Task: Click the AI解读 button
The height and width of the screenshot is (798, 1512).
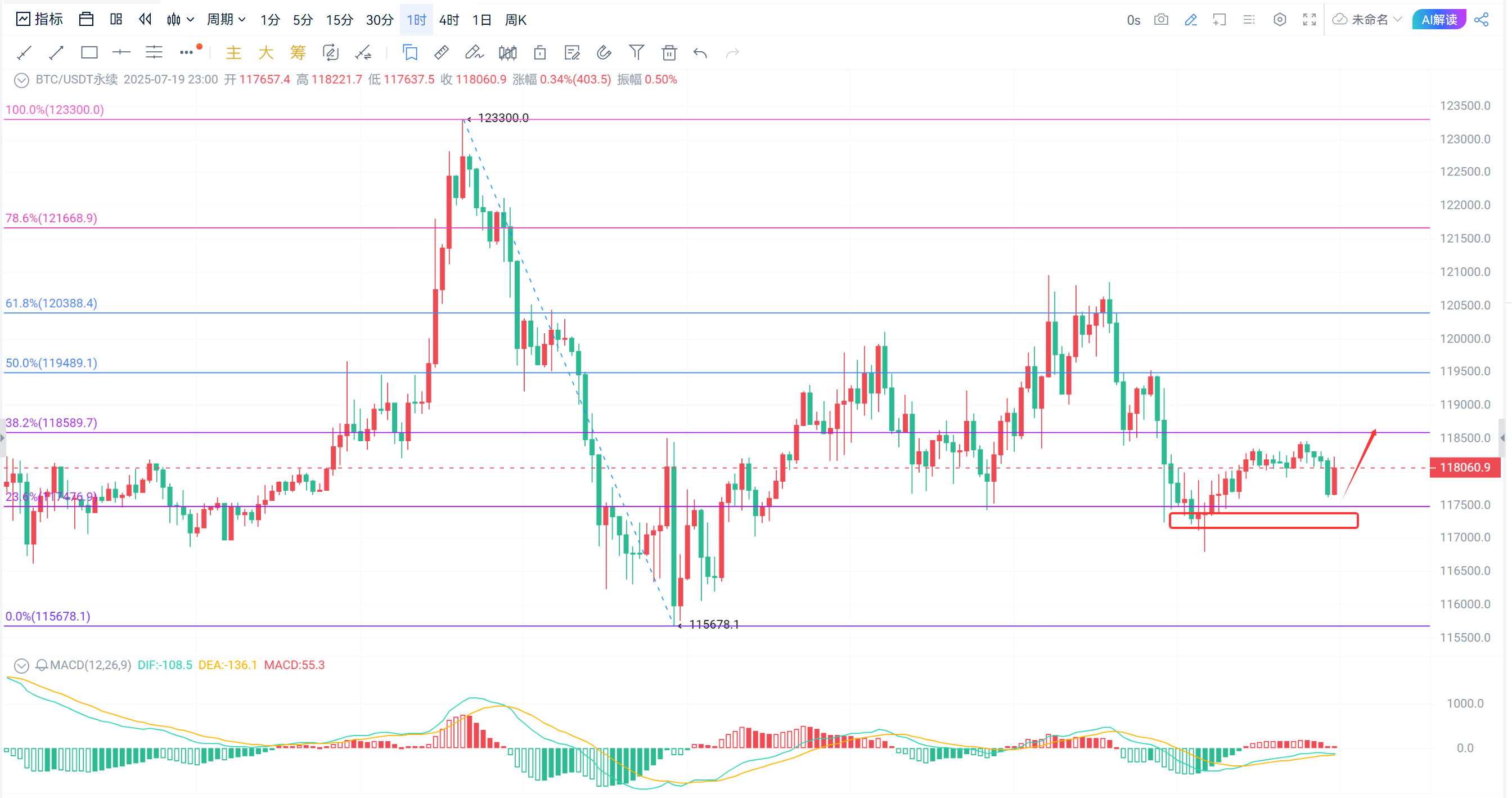Action: coord(1439,20)
